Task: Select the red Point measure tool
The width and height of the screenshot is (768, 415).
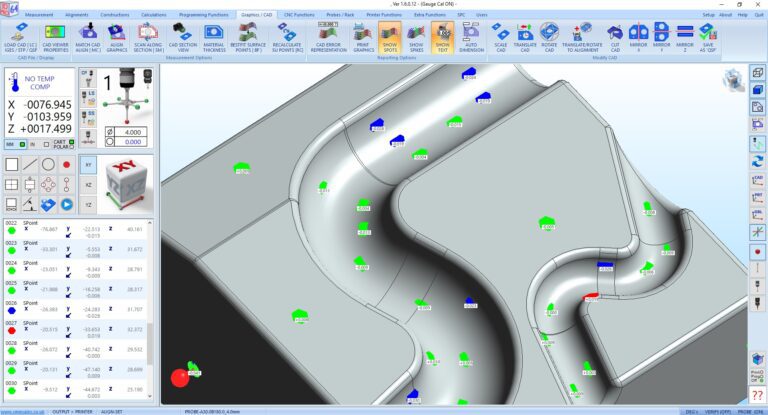Action: tap(66, 165)
